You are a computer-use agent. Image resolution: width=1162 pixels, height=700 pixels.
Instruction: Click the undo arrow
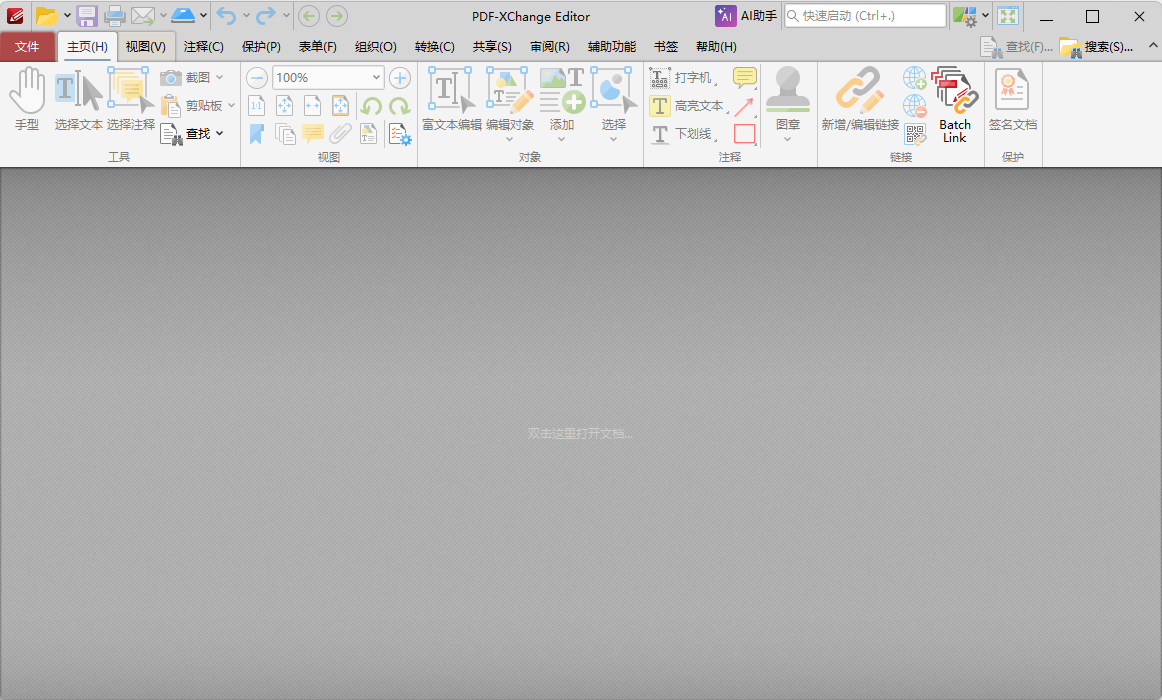(x=226, y=16)
